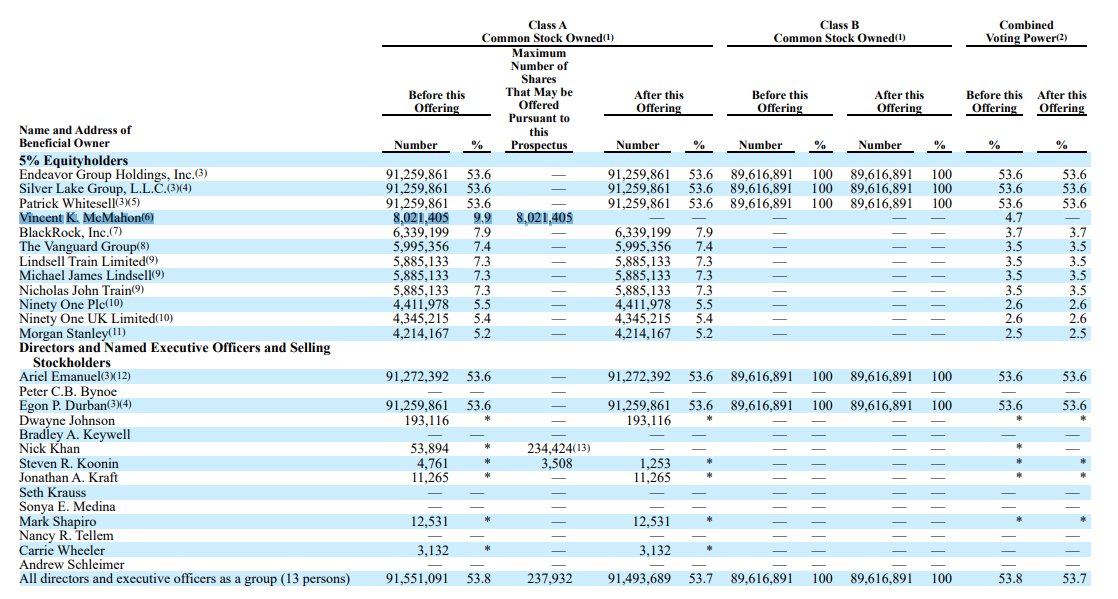
Task: Click the Dwayne Johnson name
Action: pyautogui.click(x=66, y=420)
